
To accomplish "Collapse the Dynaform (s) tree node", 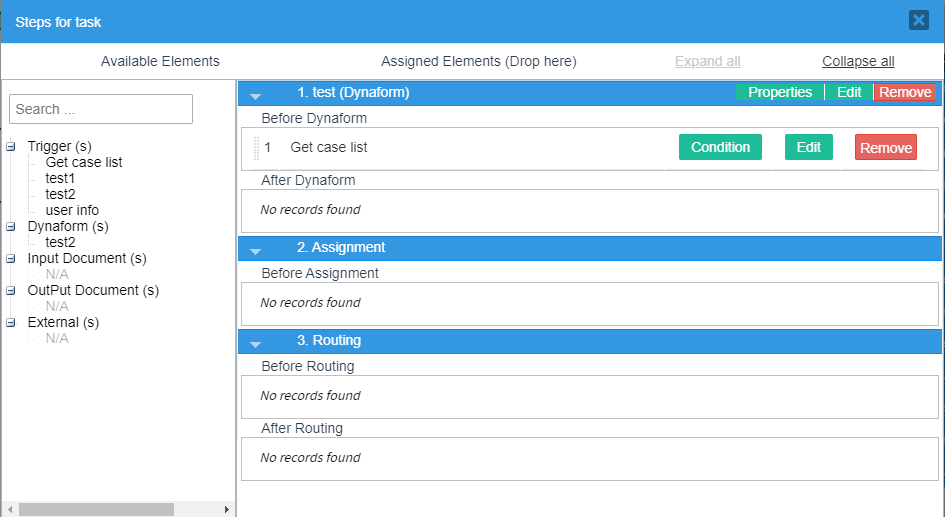I will pos(11,227).
